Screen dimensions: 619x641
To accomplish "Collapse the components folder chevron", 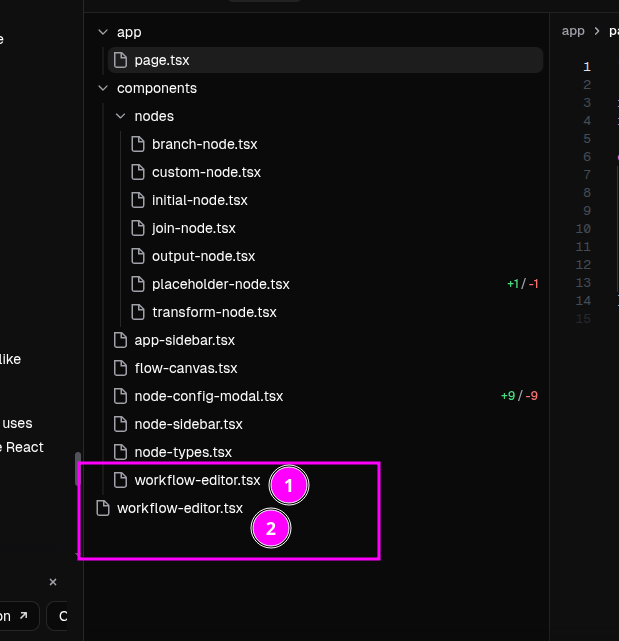I will click(x=103, y=88).
